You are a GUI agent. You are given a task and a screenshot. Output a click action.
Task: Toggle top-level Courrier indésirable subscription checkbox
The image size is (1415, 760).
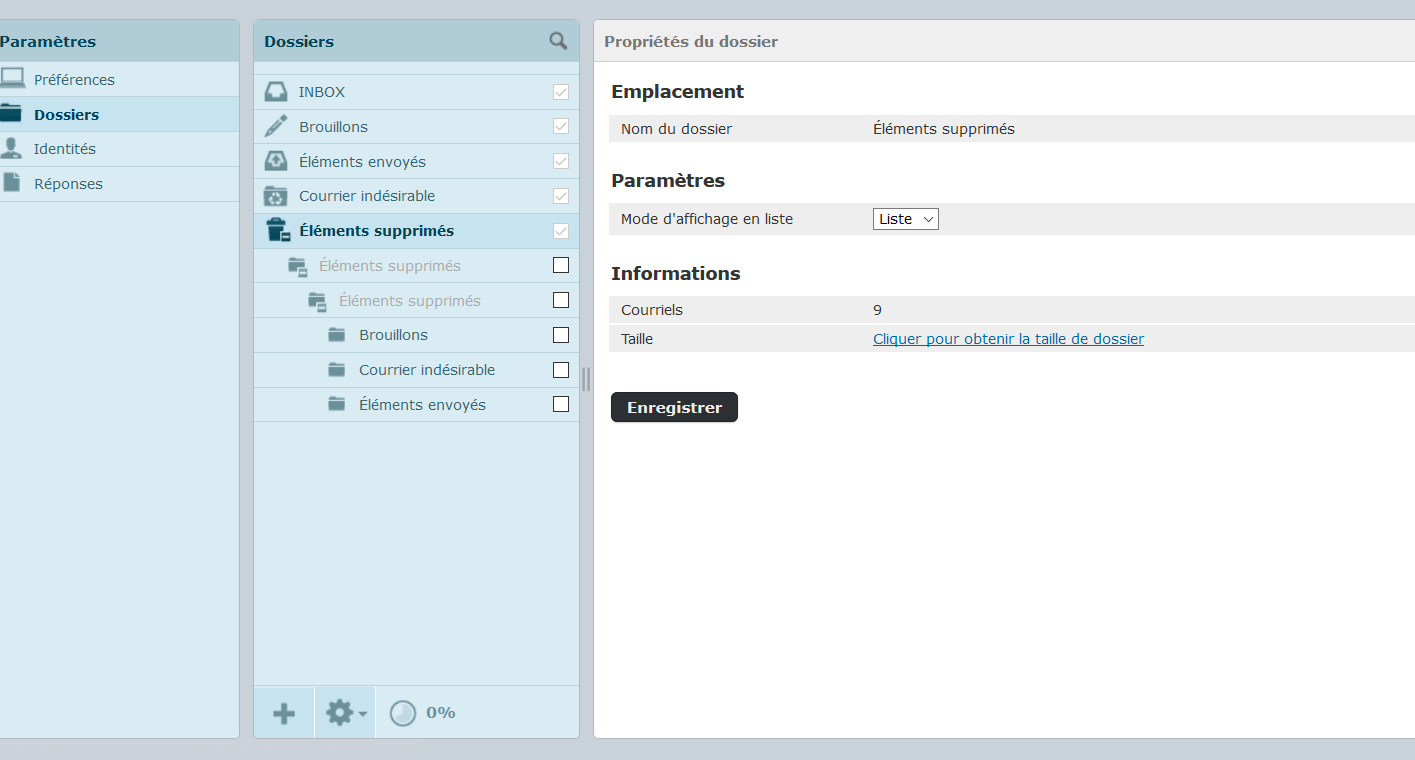(561, 196)
